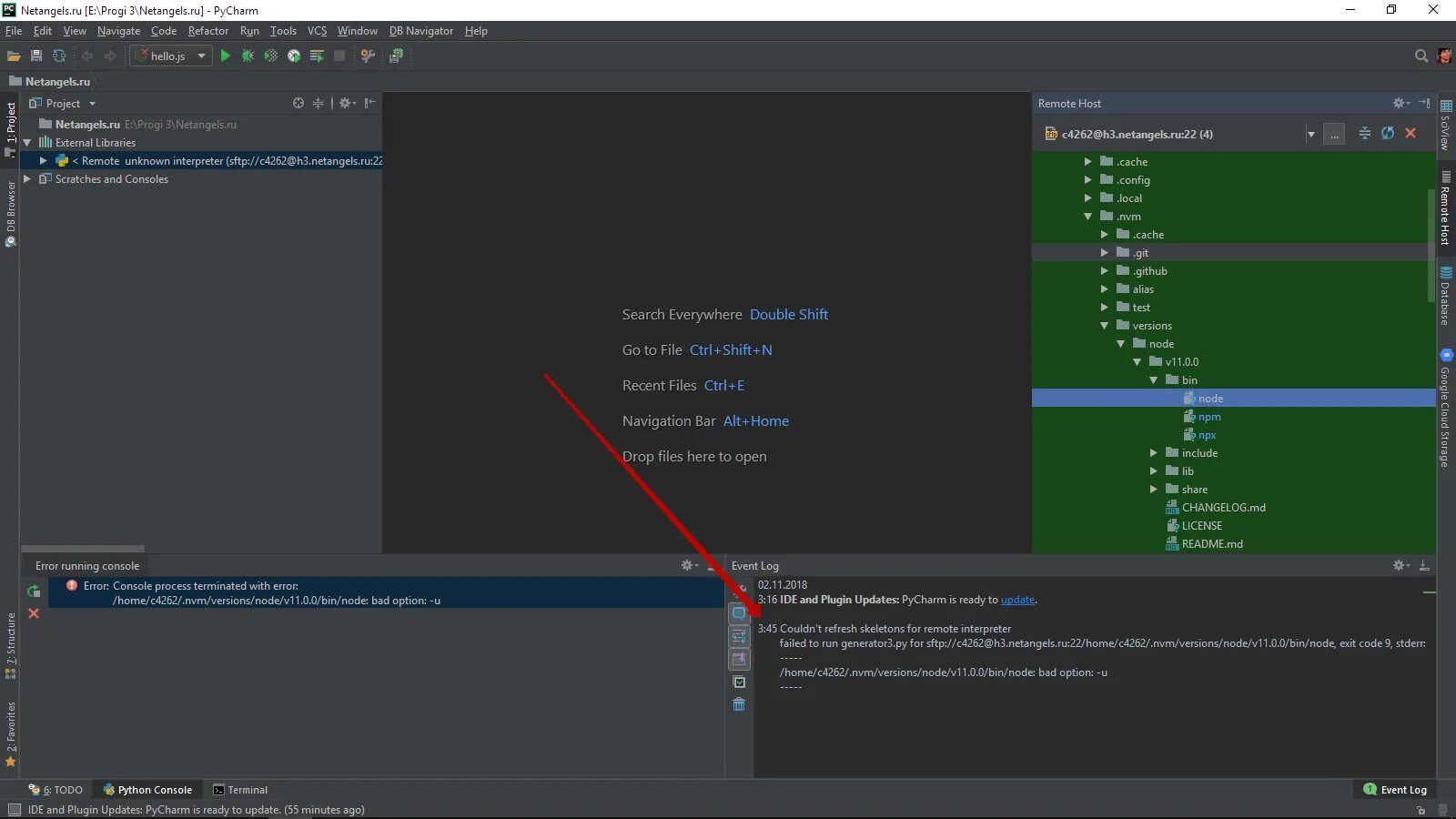
Task: Toggle tool window bars in status corner
Action: coord(14,810)
